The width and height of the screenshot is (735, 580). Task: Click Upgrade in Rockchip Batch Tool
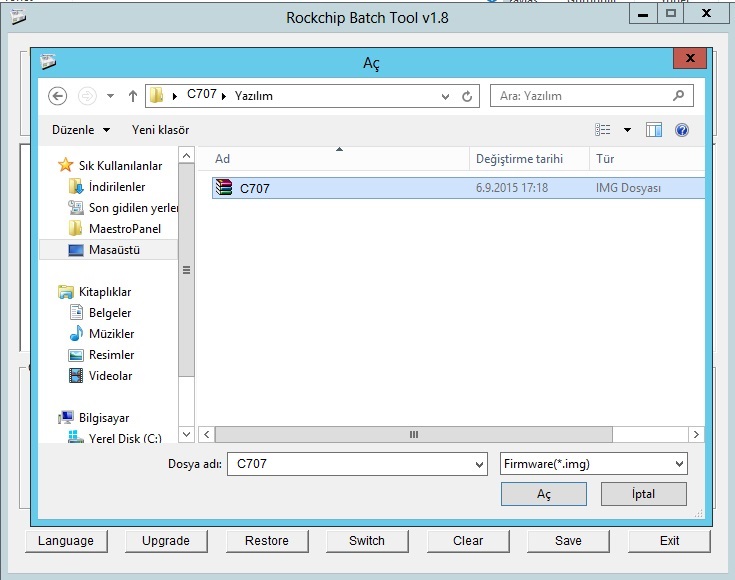coord(166,541)
